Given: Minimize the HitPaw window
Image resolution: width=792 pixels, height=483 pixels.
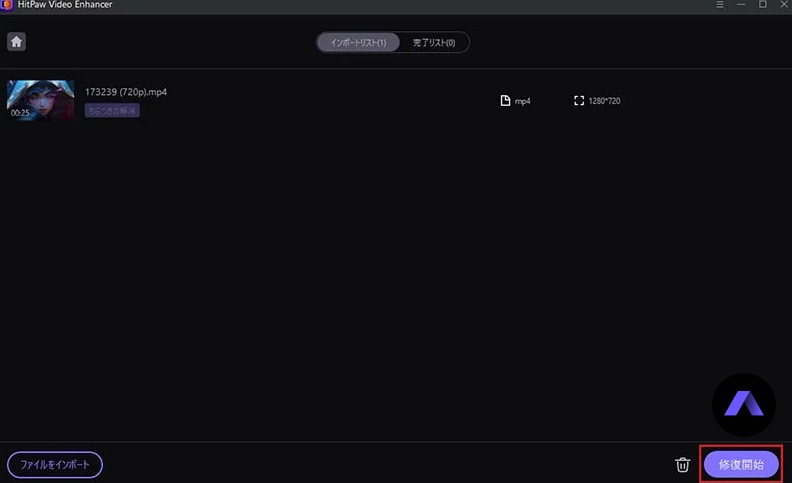Looking at the screenshot, I should click(x=741, y=5).
